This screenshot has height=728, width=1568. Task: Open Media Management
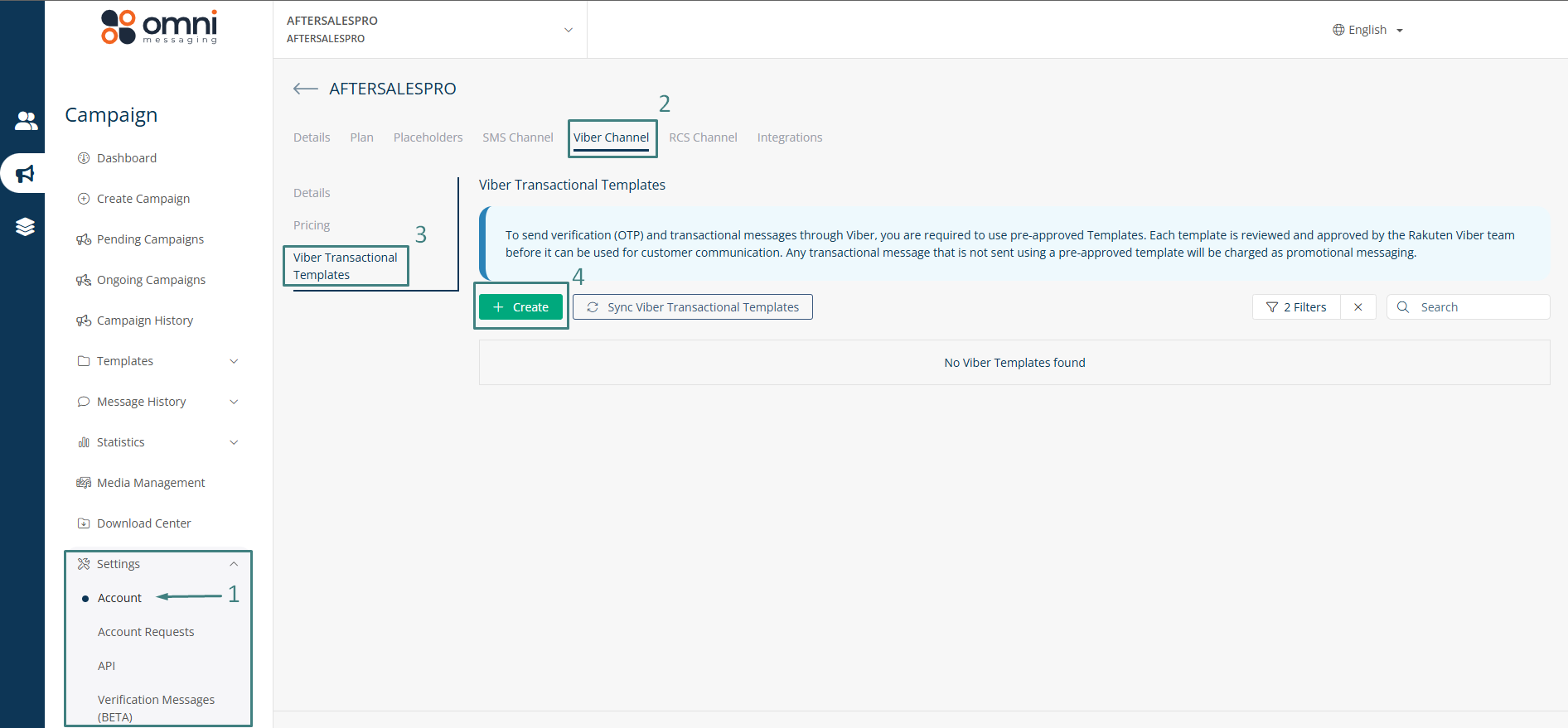151,483
